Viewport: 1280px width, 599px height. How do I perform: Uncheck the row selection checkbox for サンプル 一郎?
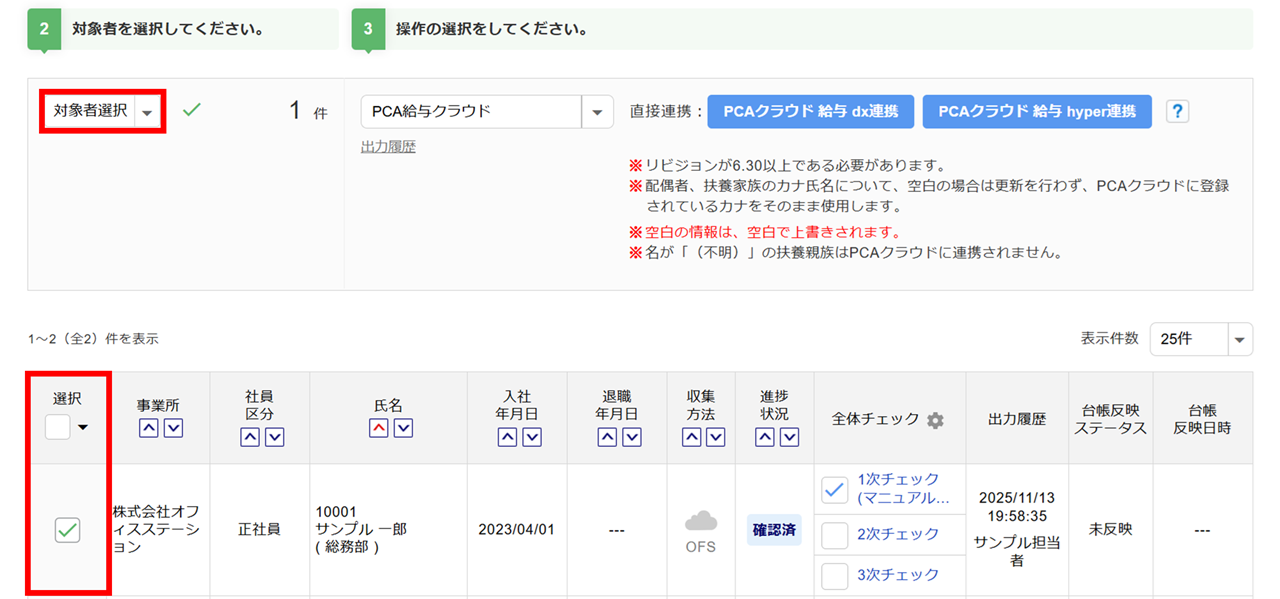pos(68,531)
